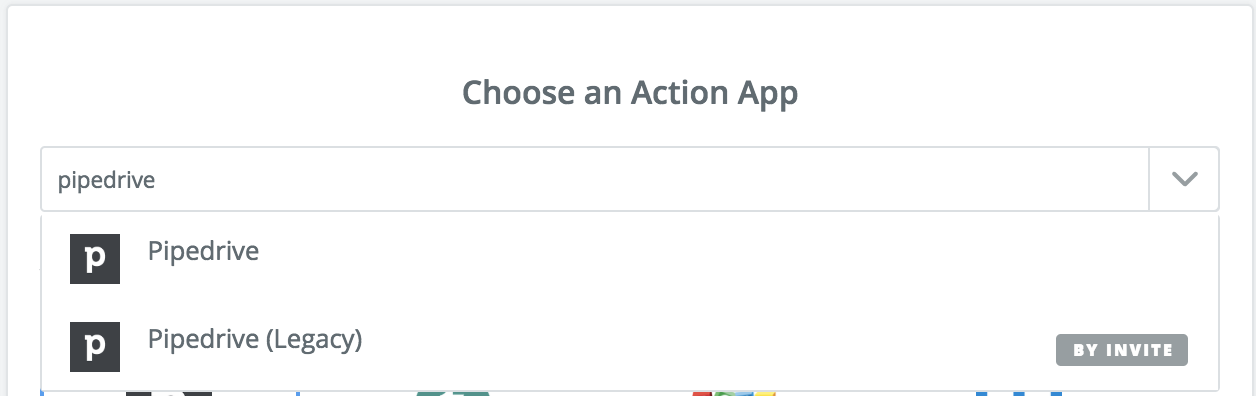
Task: Click the gray BY INVITE badge
Action: [1122, 349]
